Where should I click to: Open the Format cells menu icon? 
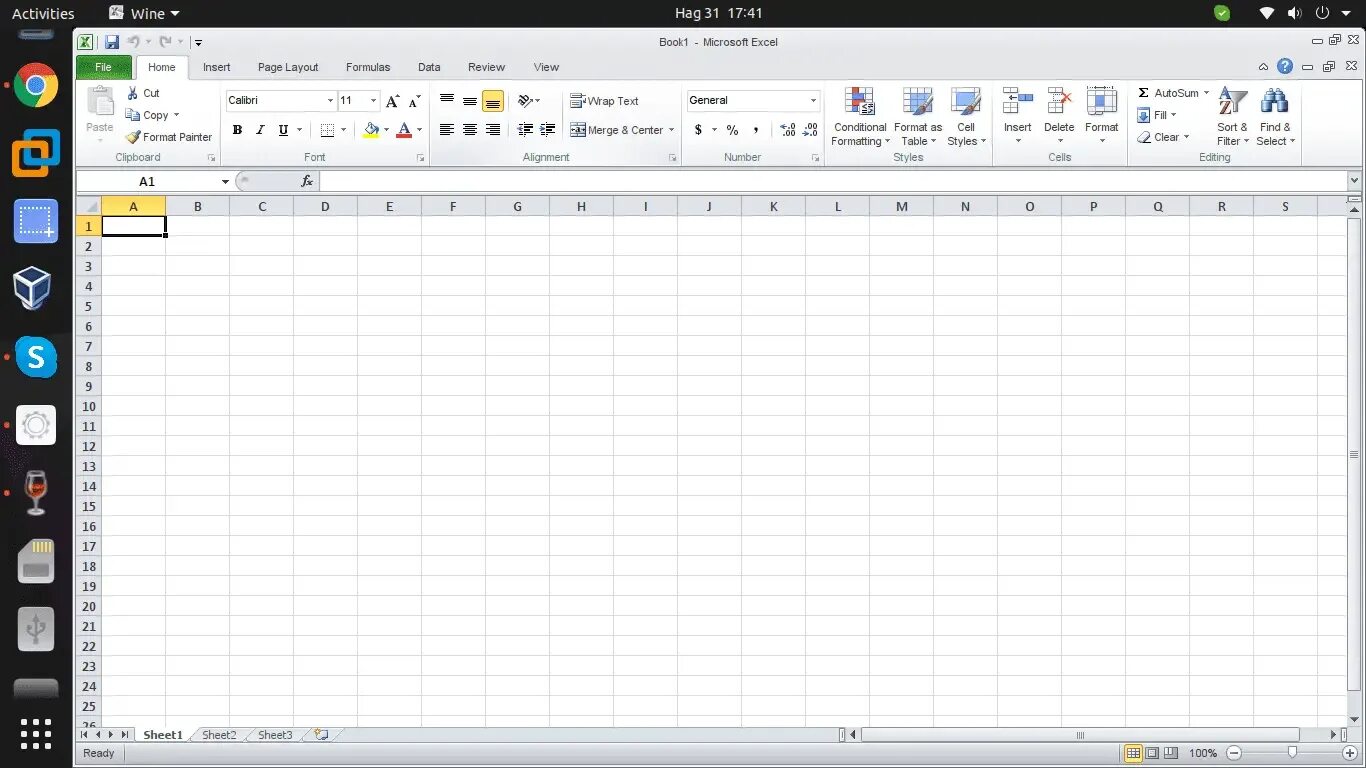[x=1101, y=102]
